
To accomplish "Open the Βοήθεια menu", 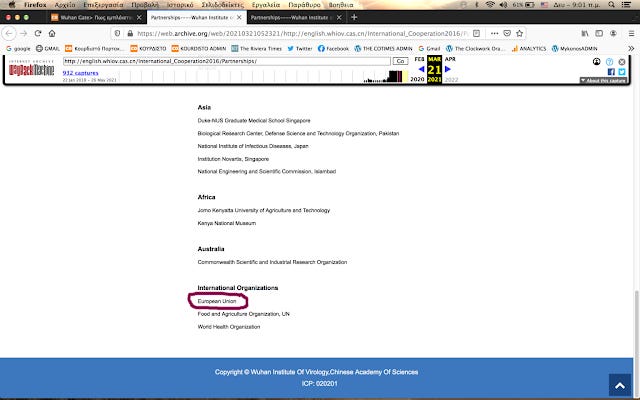I will 341,5.
